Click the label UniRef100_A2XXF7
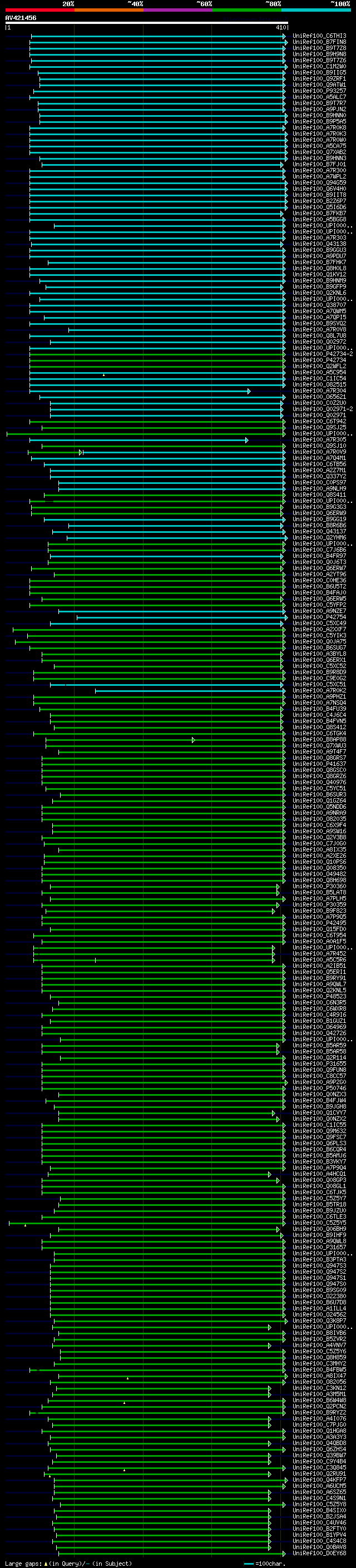 pyautogui.click(x=319, y=630)
